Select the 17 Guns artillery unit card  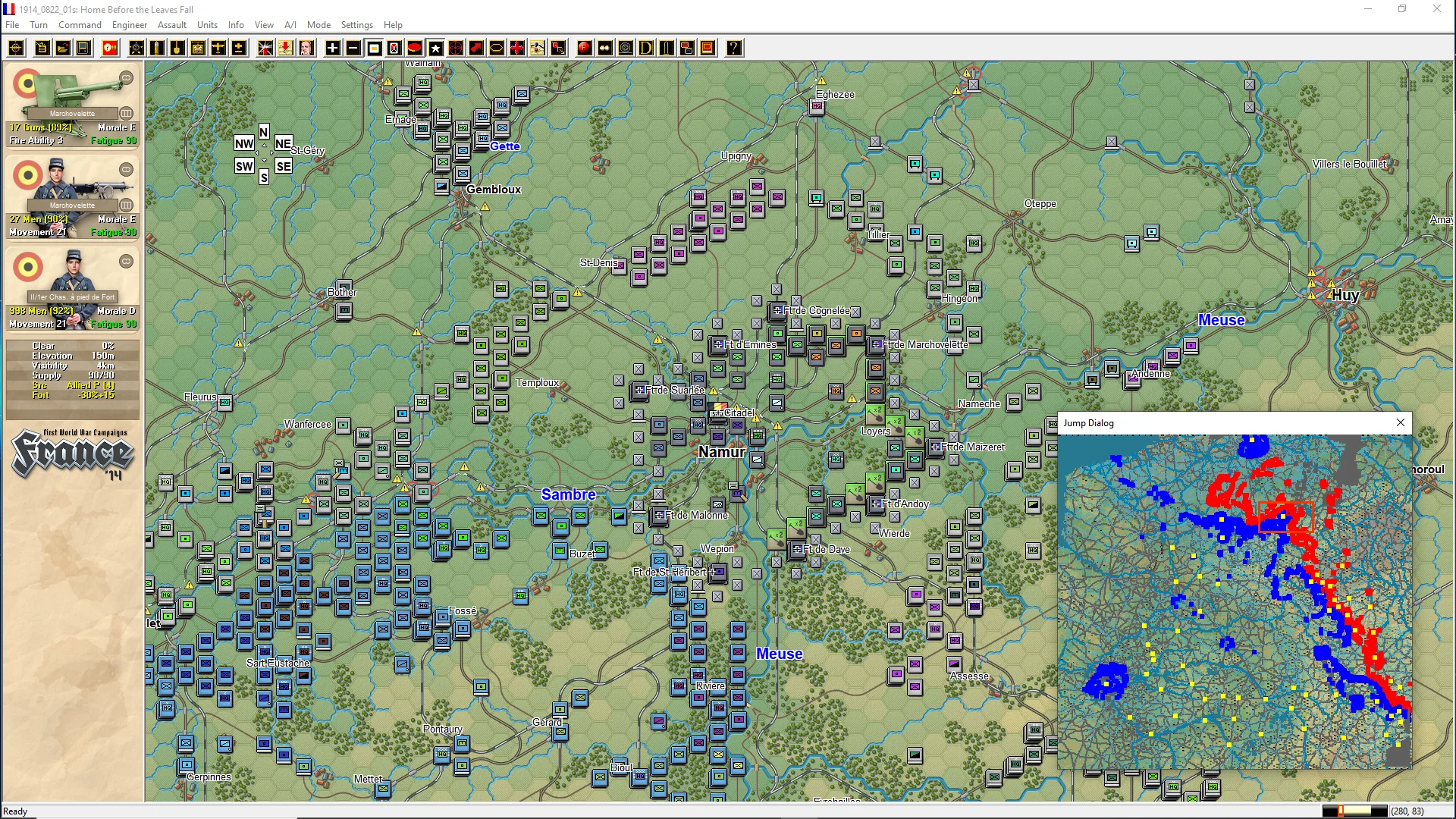point(73,105)
